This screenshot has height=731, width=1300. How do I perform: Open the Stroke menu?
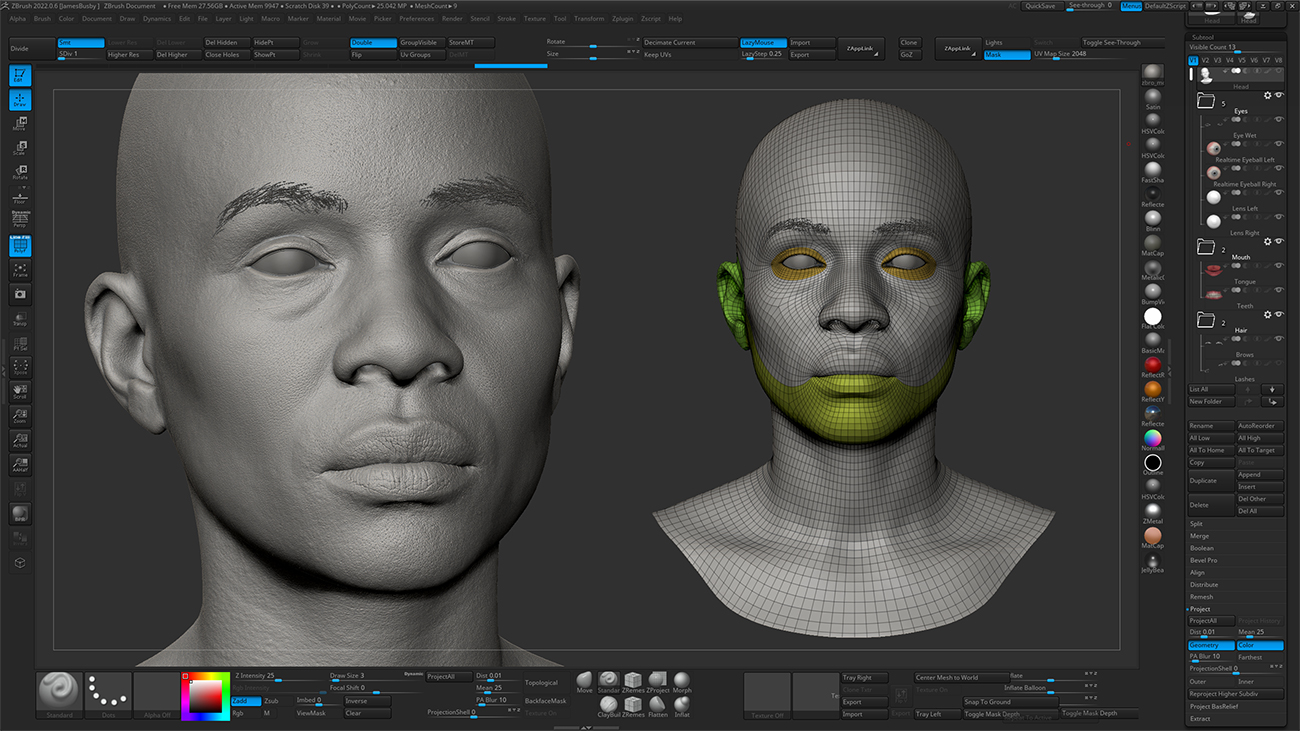[x=506, y=19]
